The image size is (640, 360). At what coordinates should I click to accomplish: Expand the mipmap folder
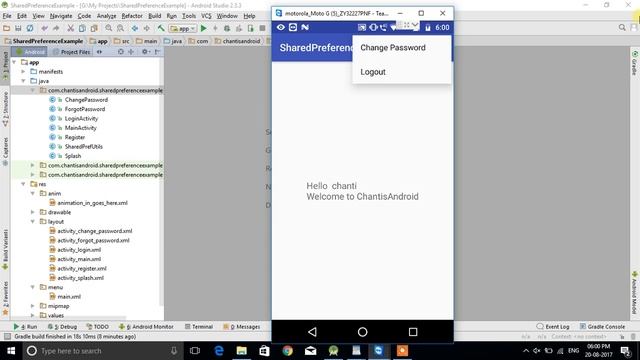tap(33, 306)
